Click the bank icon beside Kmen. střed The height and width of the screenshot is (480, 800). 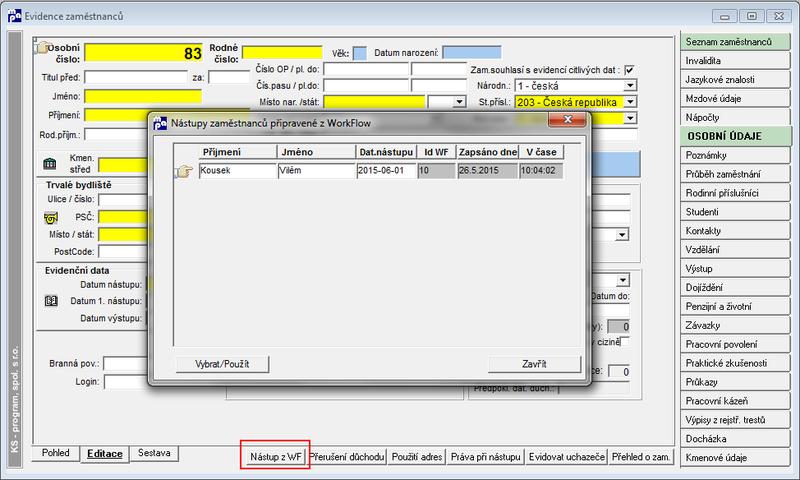pos(50,164)
